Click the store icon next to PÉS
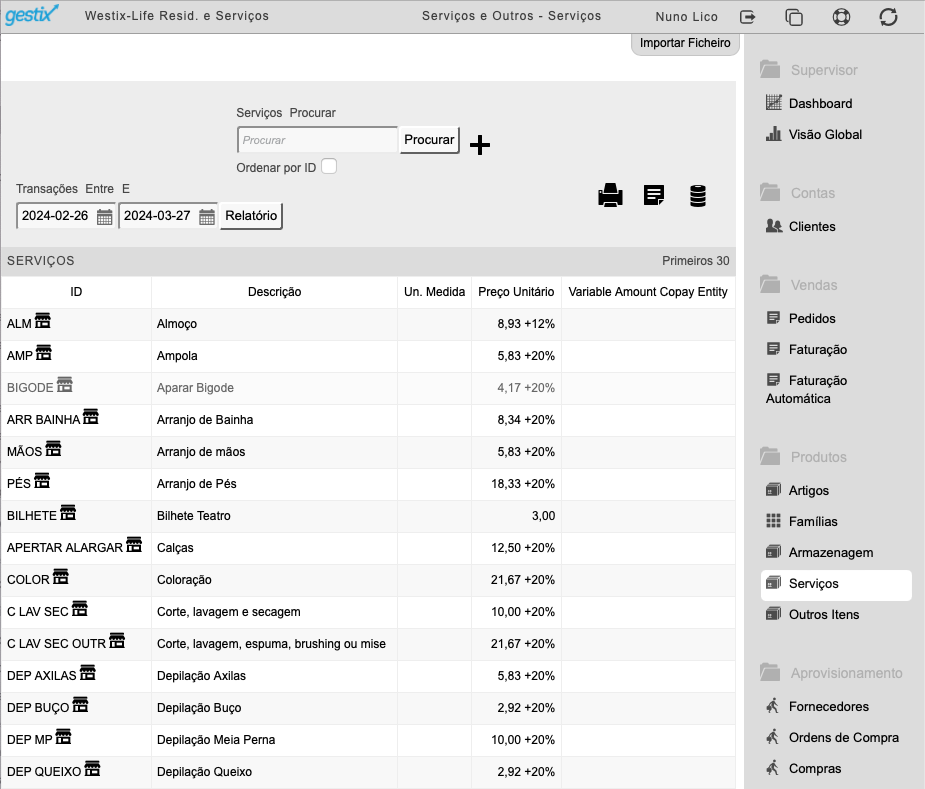The height and width of the screenshot is (789, 925). pos(42,480)
